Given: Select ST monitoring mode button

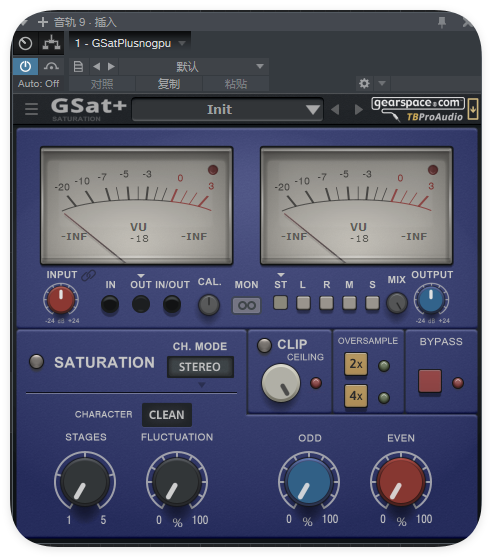Looking at the screenshot, I should (x=280, y=303).
